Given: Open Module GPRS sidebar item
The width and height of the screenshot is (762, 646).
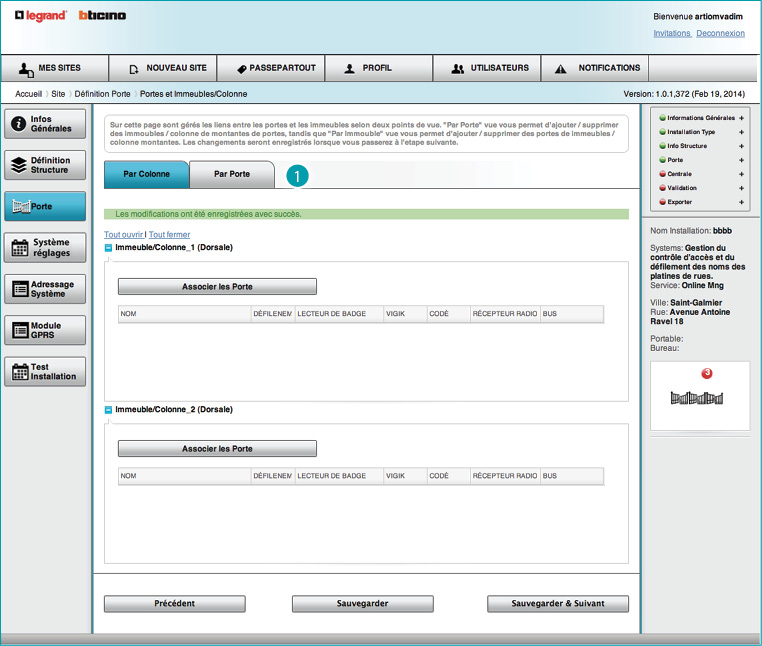Looking at the screenshot, I should pyautogui.click(x=44, y=330).
